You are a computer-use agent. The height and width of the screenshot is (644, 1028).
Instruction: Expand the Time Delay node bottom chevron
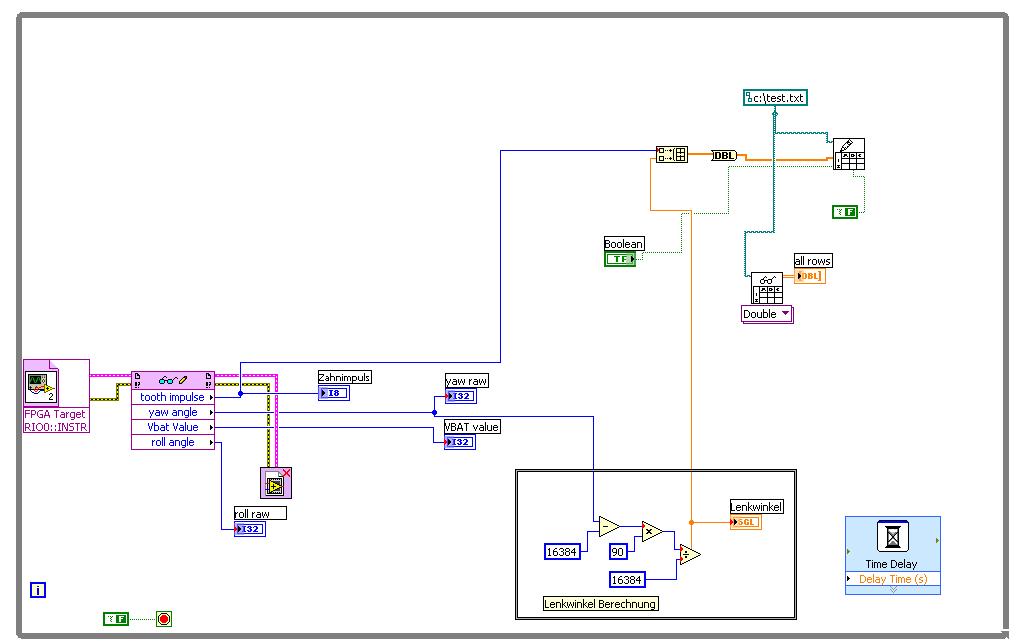coord(893,590)
